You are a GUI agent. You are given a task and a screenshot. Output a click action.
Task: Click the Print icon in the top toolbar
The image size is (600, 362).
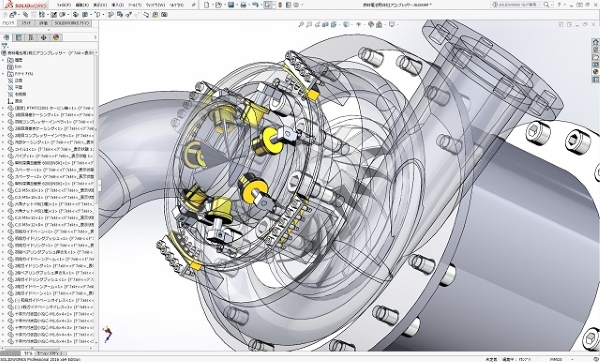243,5
